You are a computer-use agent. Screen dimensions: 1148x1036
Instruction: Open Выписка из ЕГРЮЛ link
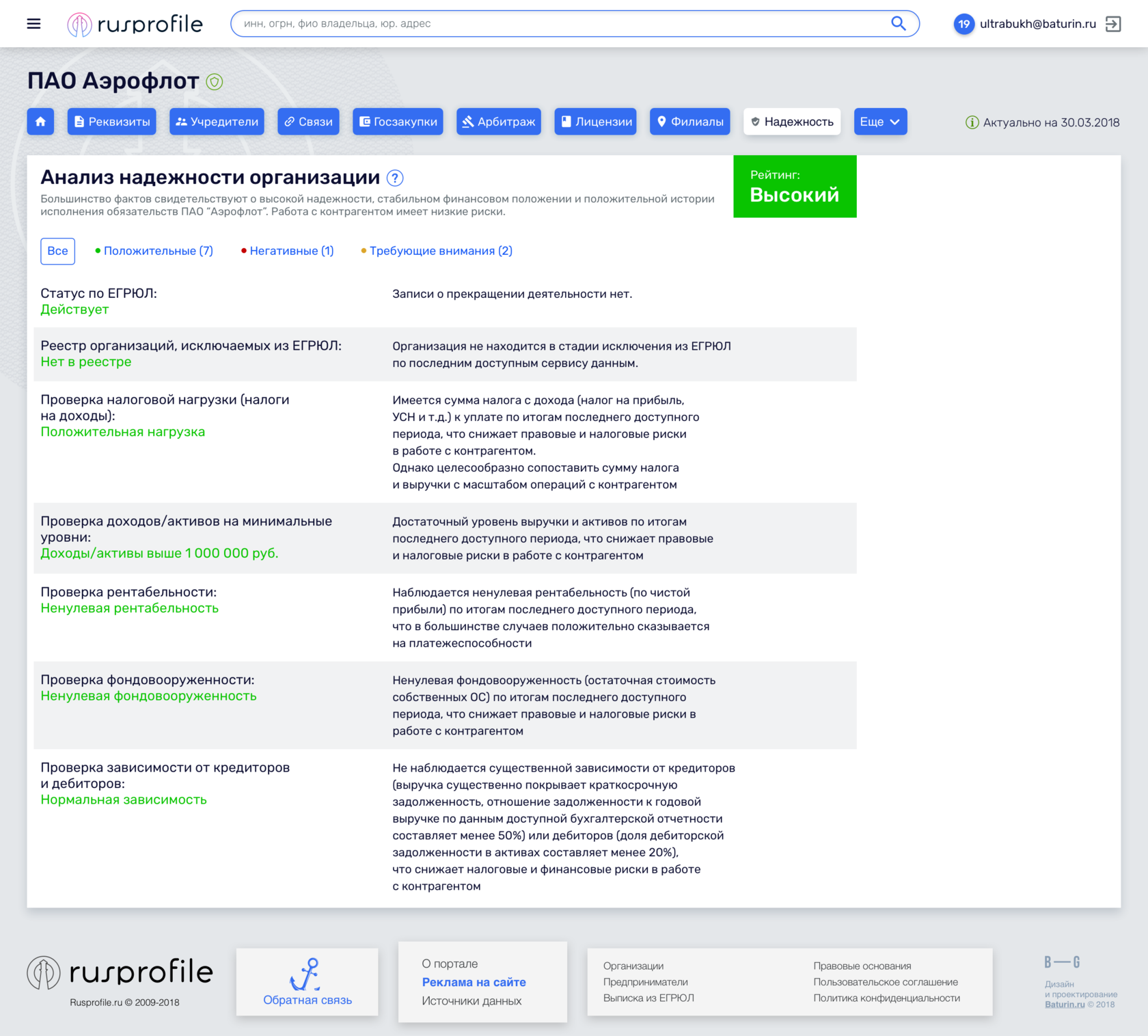[648, 998]
